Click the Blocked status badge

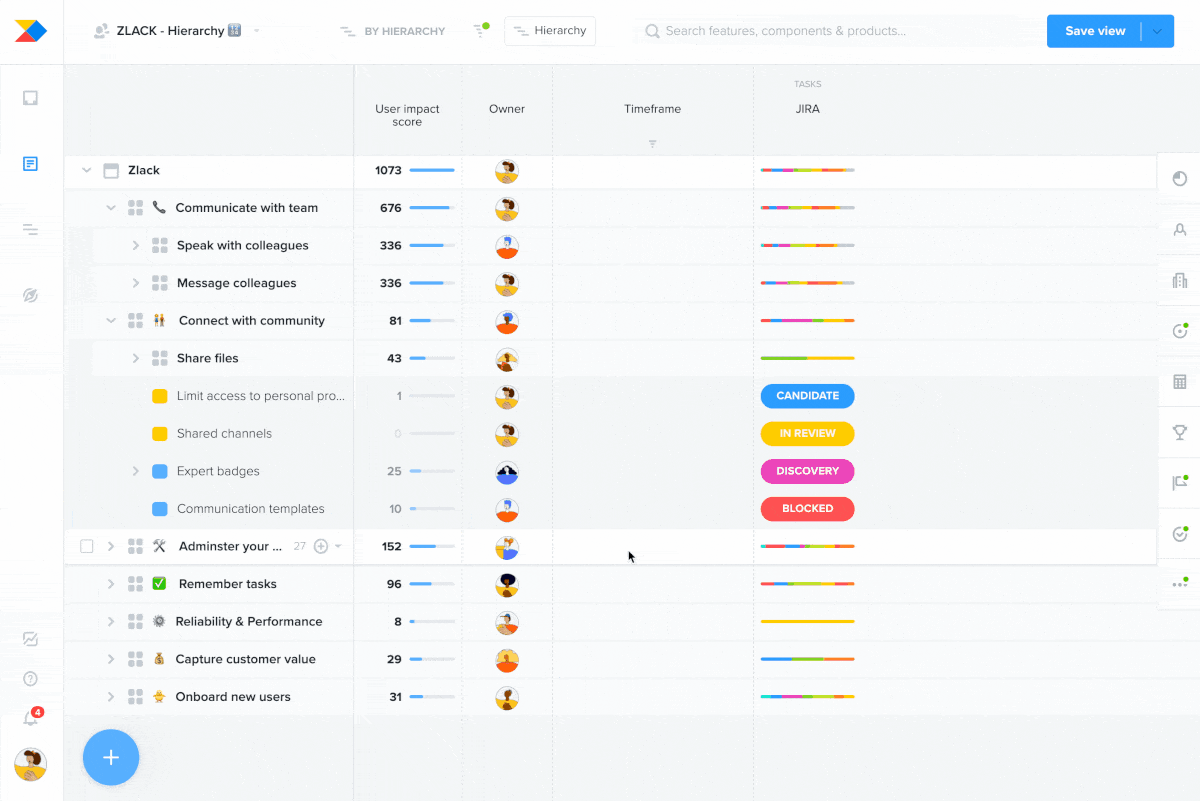[x=808, y=509]
